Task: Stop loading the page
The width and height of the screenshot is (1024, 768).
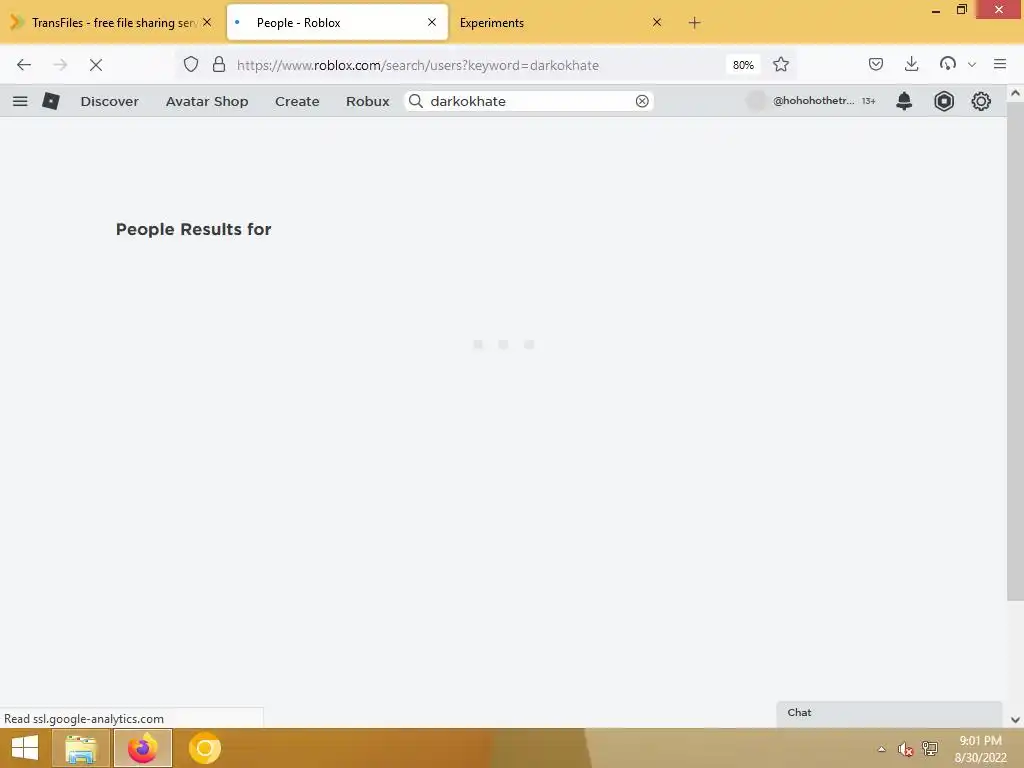Action: click(96, 65)
